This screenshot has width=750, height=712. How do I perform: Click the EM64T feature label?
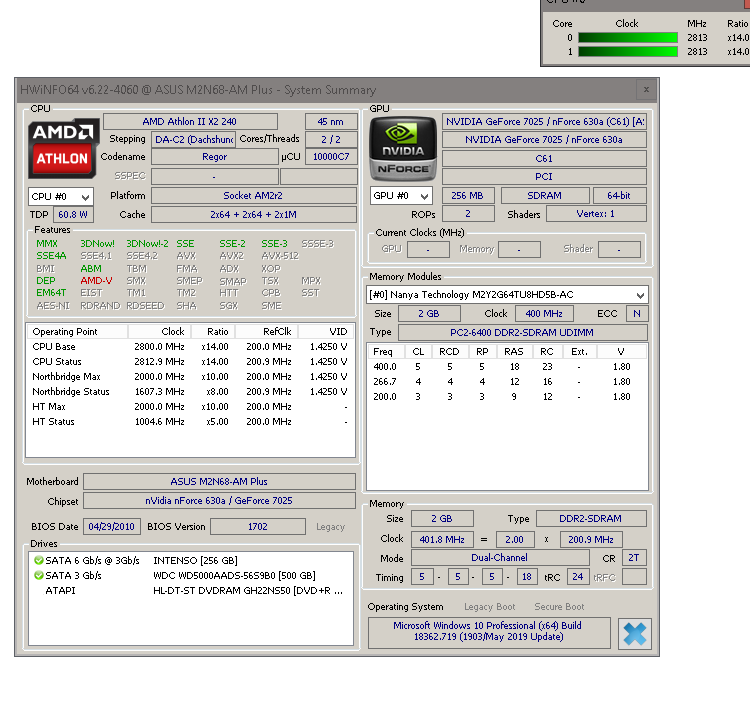pyautogui.click(x=51, y=293)
